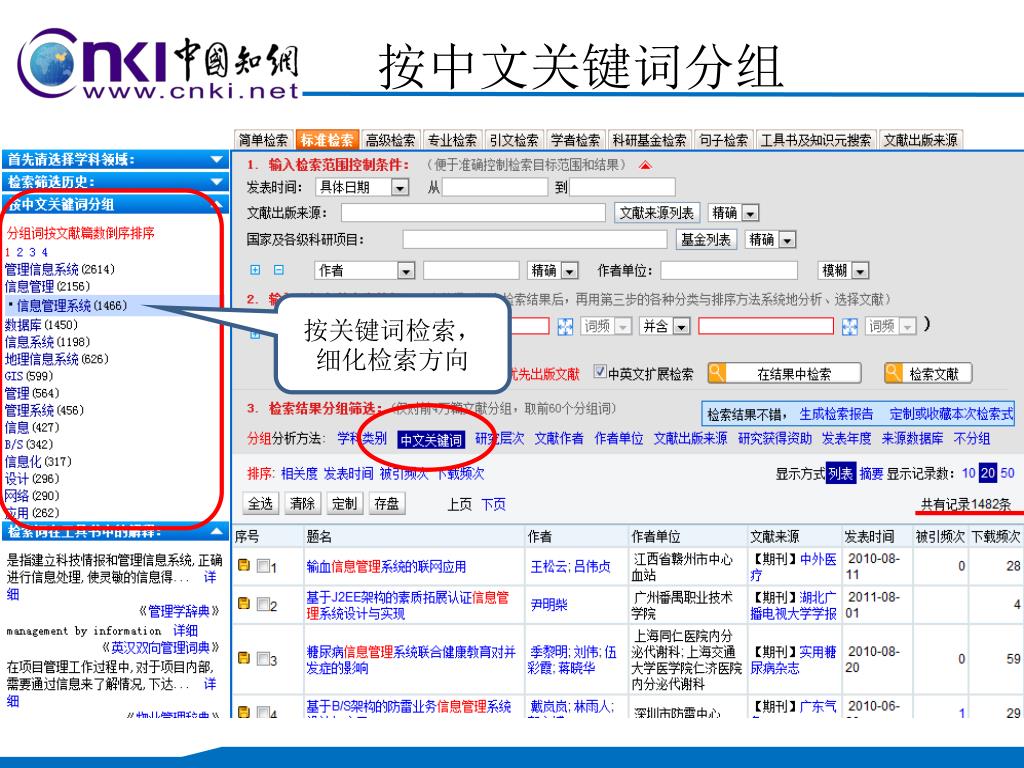
Task: Click the yellow document icon in row 3
Action: pyautogui.click(x=244, y=658)
